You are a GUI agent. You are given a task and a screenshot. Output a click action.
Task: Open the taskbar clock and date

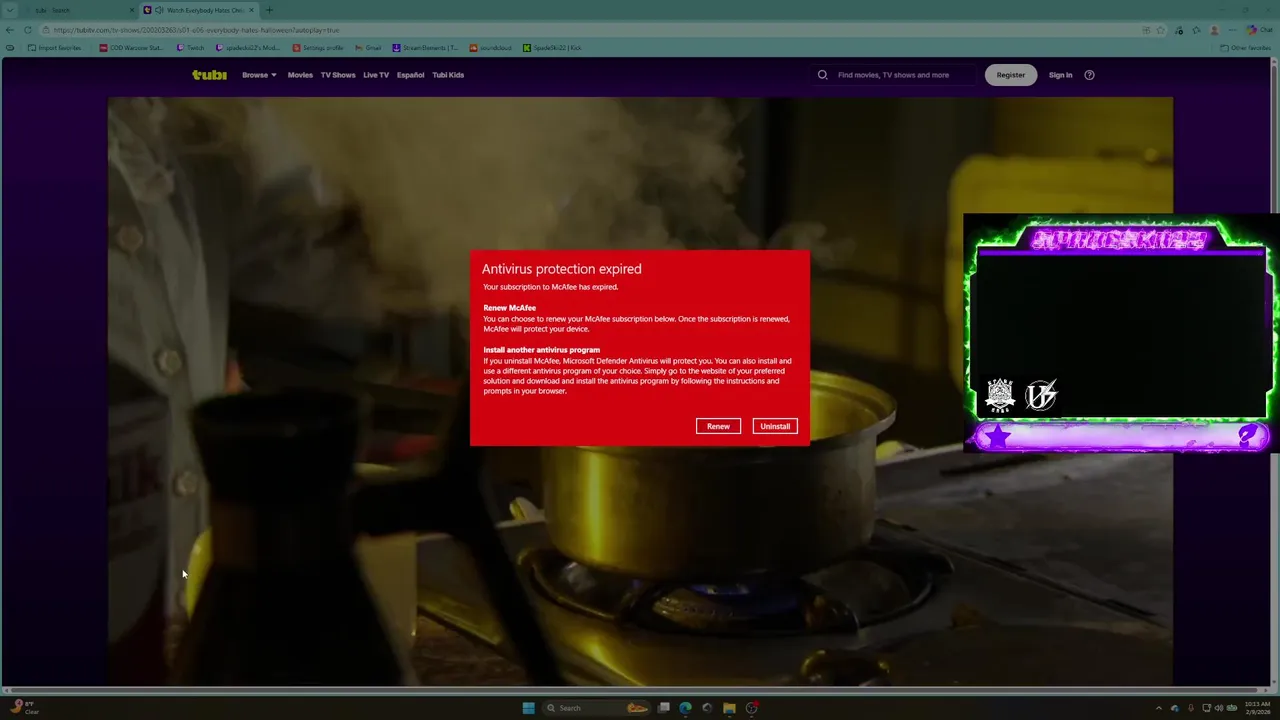(1256, 708)
